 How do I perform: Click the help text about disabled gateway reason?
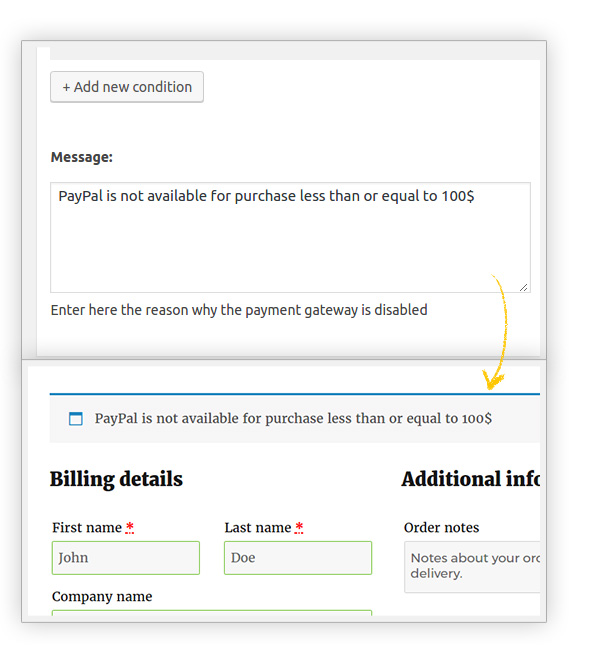click(x=239, y=310)
